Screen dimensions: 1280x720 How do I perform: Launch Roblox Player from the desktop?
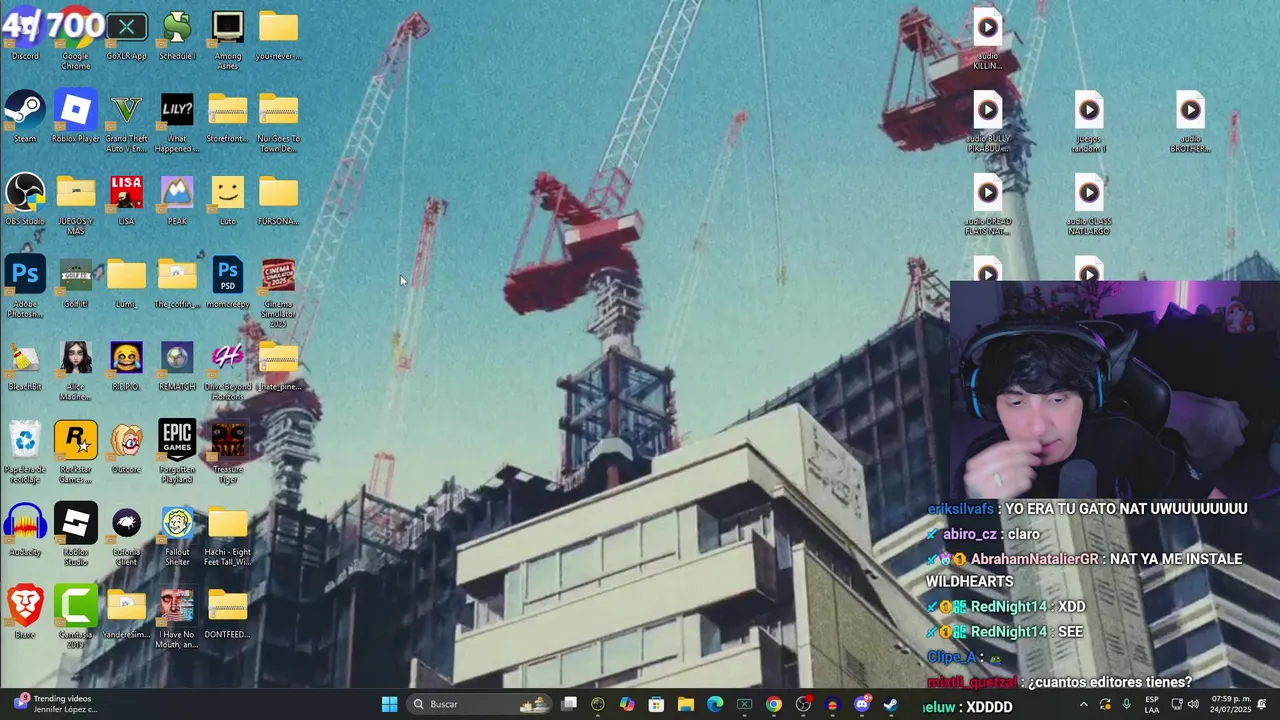pyautogui.click(x=76, y=117)
